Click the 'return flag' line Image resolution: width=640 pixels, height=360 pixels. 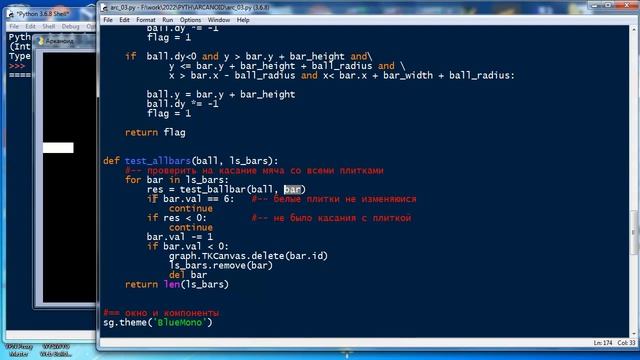pyautogui.click(x=155, y=132)
